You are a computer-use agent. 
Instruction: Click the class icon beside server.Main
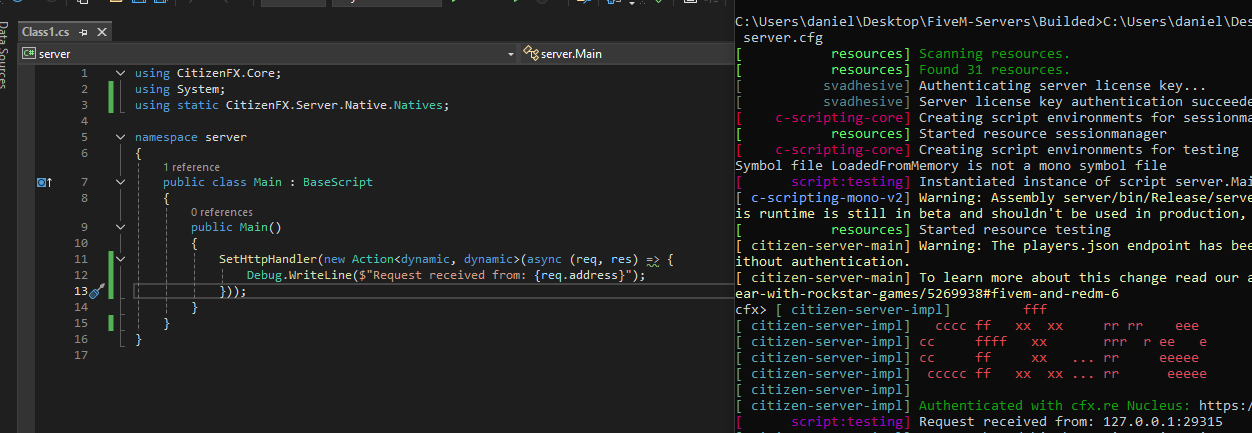click(x=531, y=53)
